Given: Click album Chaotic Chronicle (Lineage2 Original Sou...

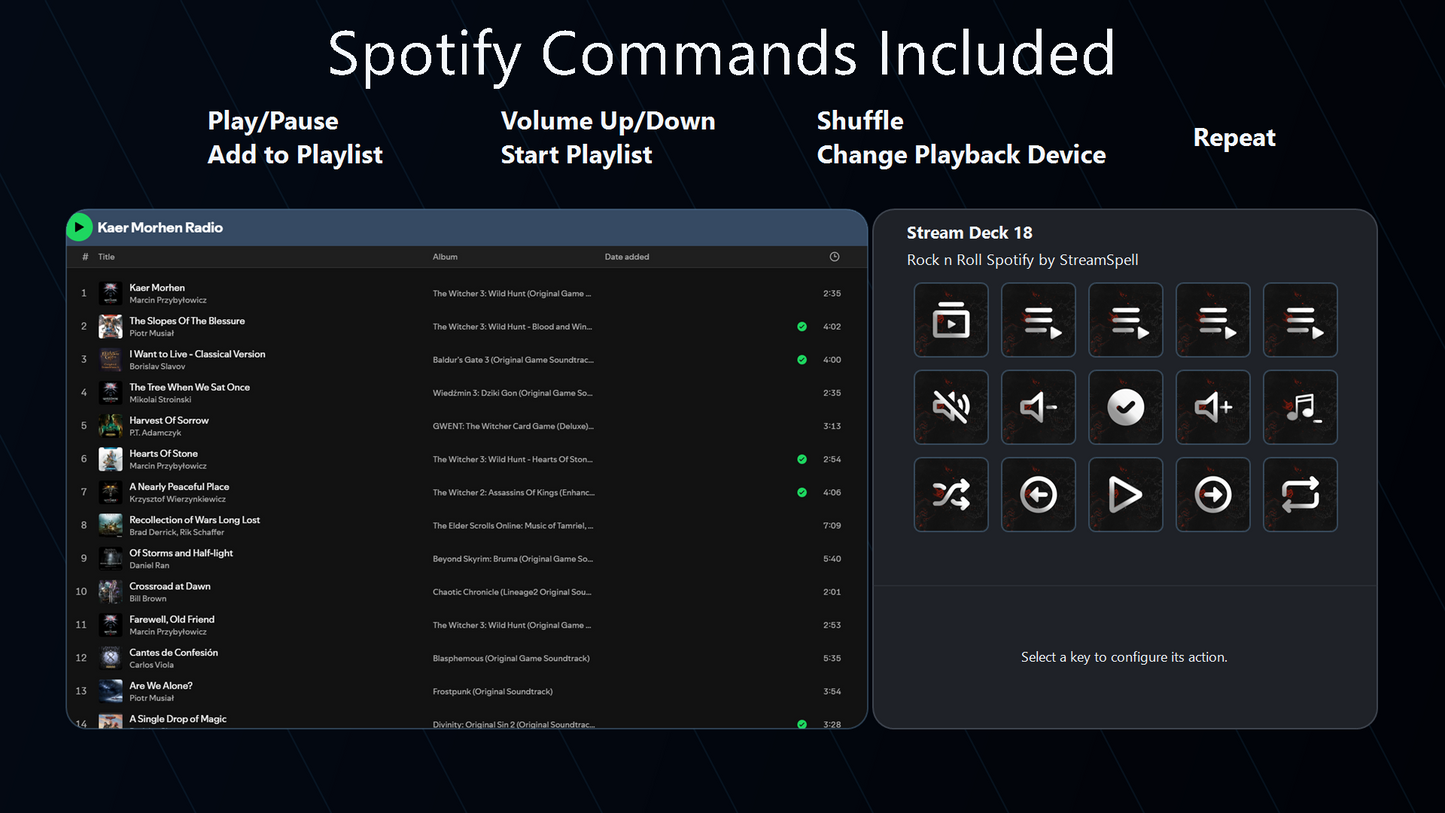Looking at the screenshot, I should pyautogui.click(x=513, y=592).
